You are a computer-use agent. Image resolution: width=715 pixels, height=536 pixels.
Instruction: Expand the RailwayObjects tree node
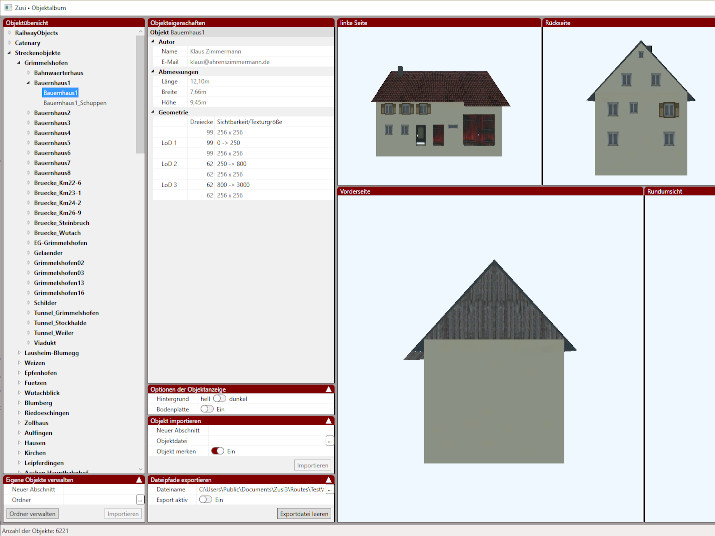[9, 33]
